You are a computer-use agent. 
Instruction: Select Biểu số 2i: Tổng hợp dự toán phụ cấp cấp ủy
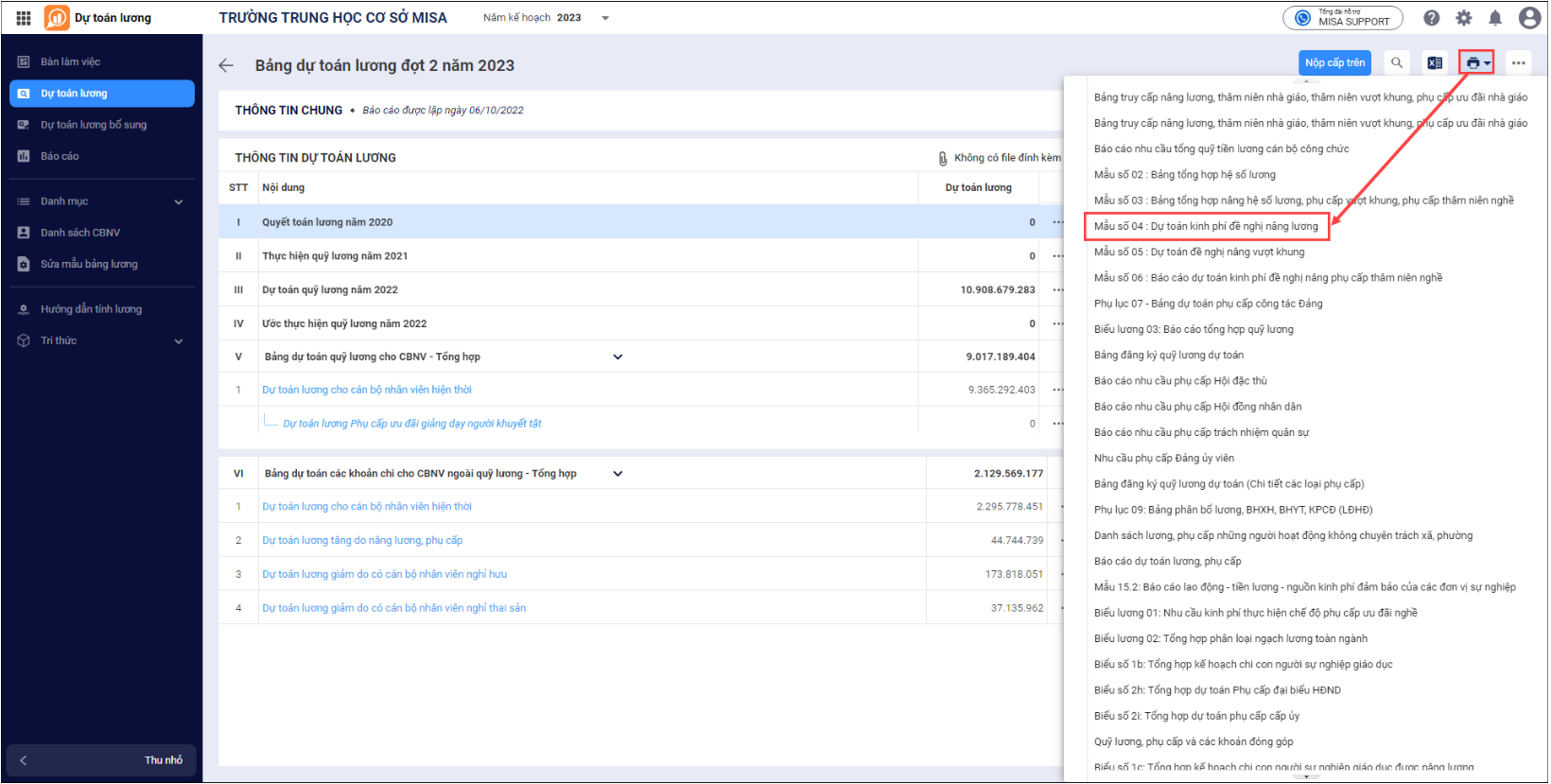1196,717
